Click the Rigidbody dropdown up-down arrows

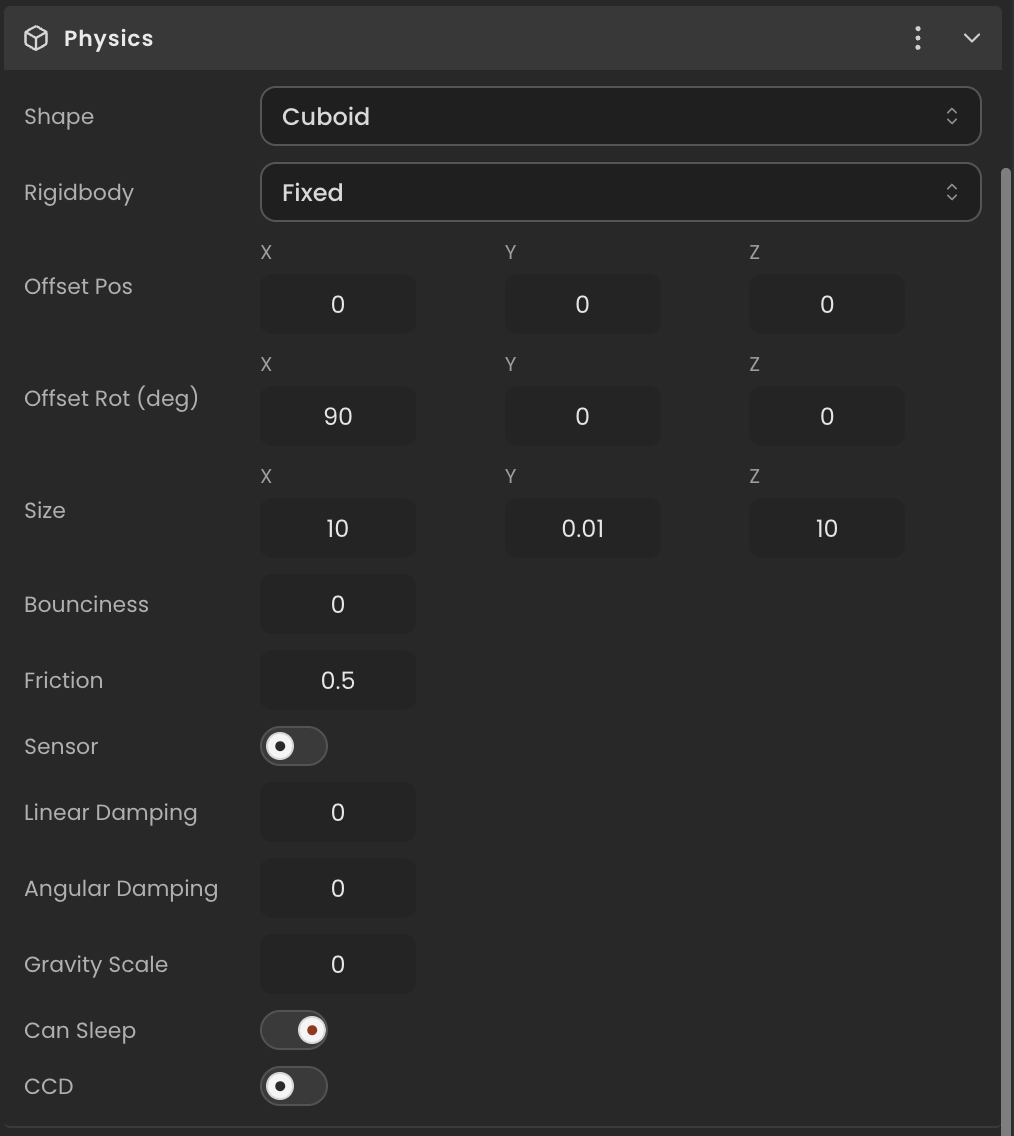952,192
